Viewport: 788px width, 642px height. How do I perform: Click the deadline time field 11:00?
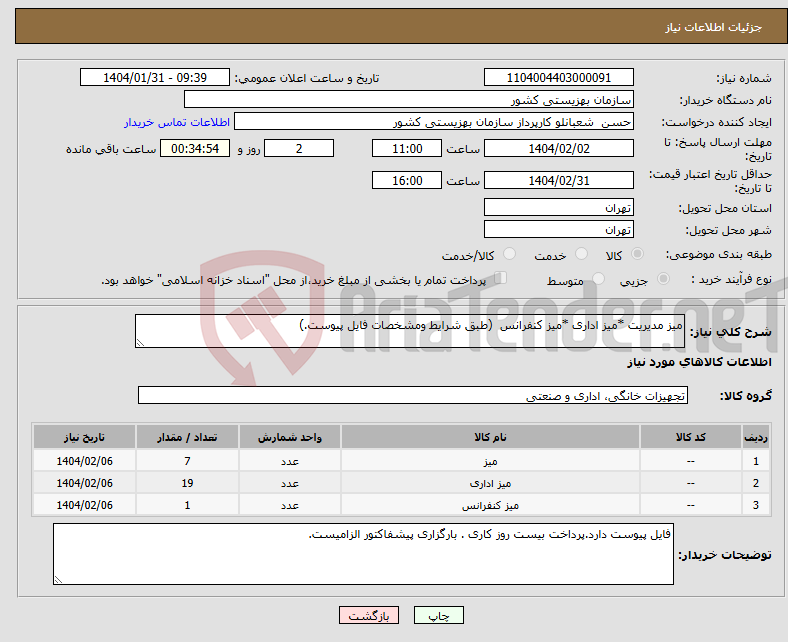[x=407, y=148]
